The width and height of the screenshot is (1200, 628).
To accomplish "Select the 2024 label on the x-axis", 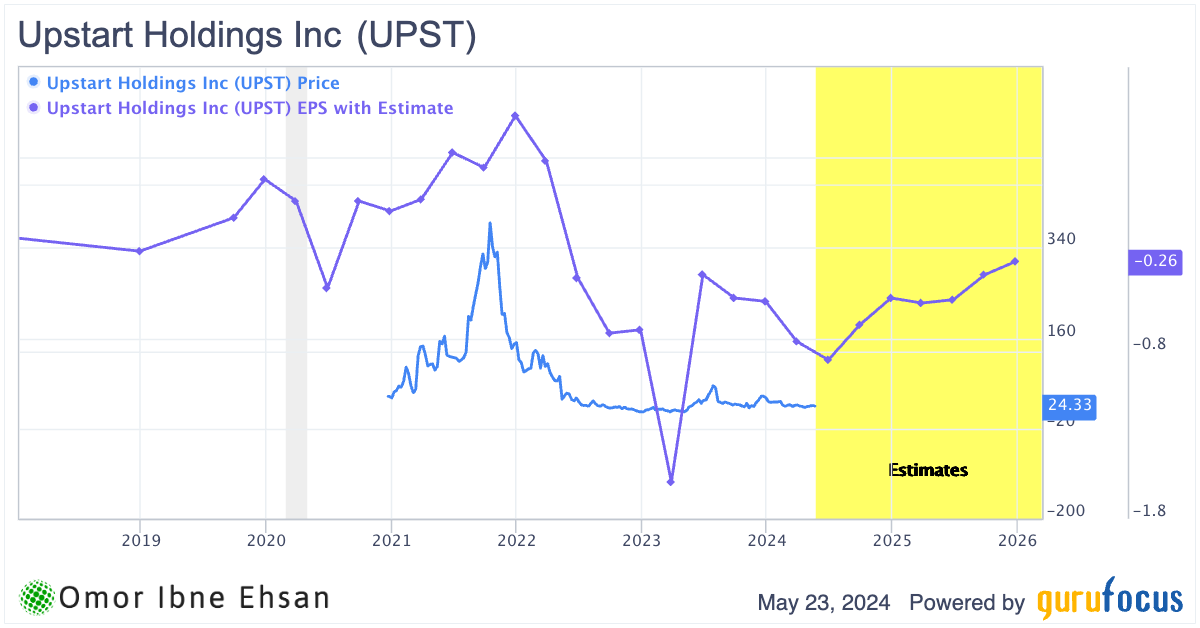I will 765,539.
